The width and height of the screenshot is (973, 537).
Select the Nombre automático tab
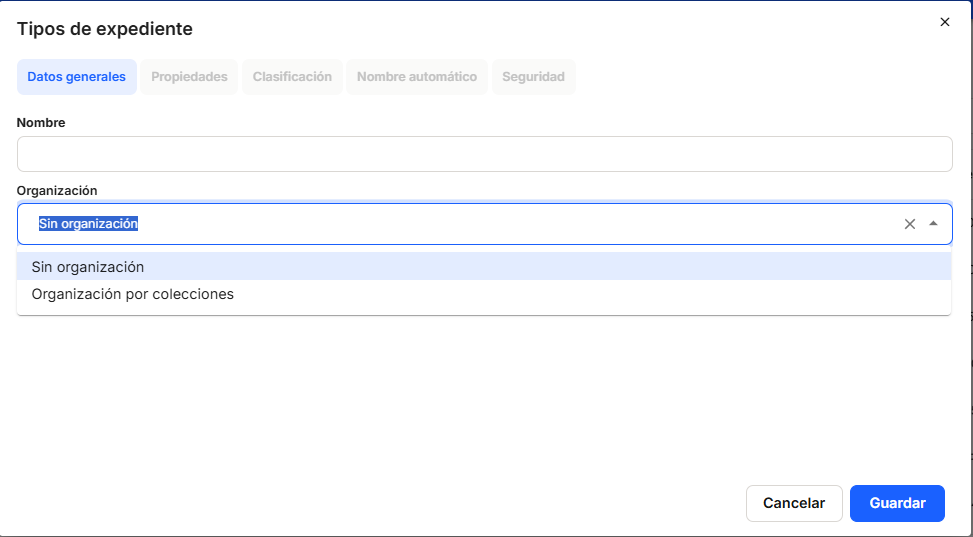(x=417, y=77)
